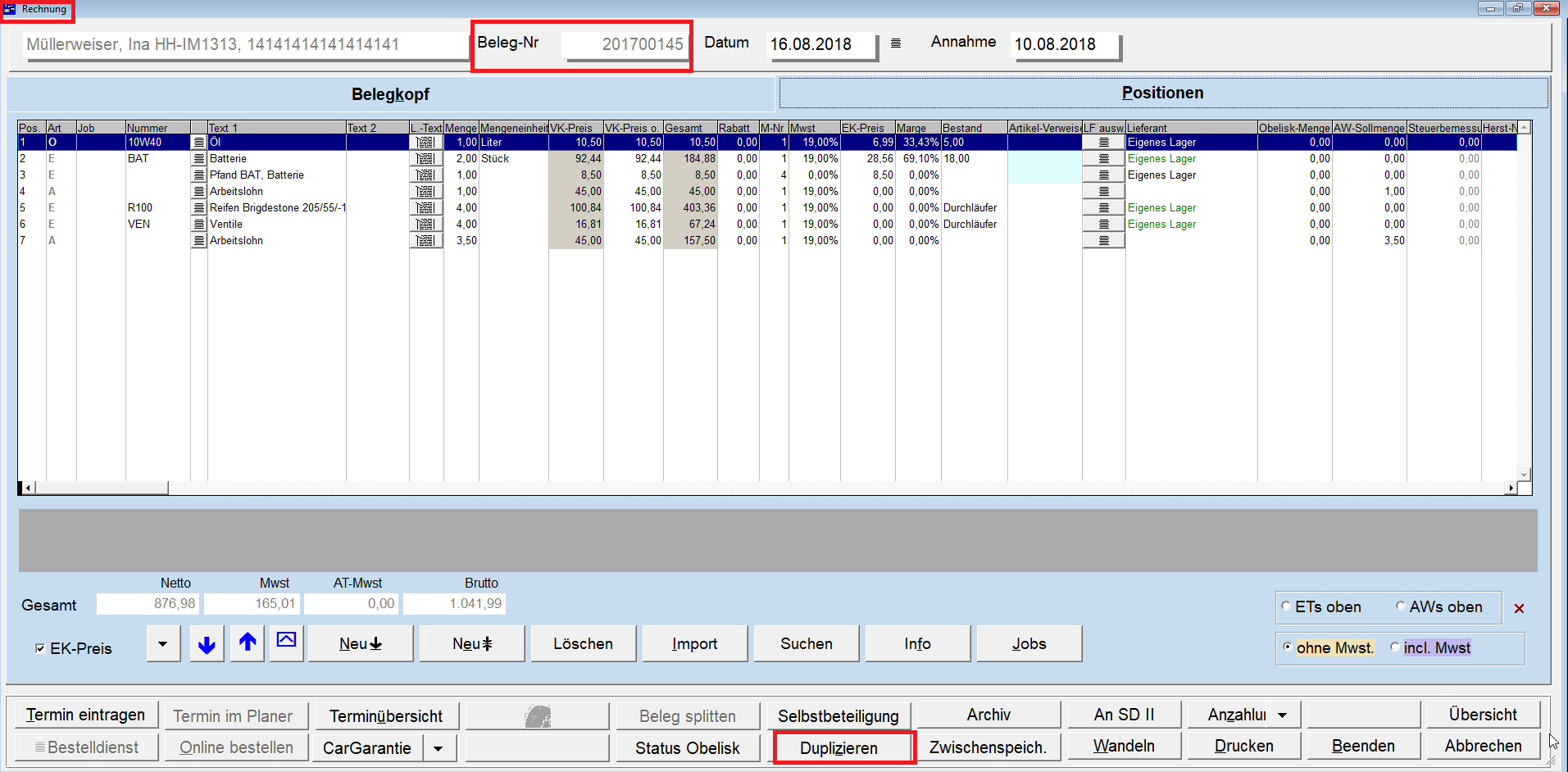The width and height of the screenshot is (1568, 772).
Task: Click LF ausw. button in Ventile row
Action: click(1103, 225)
